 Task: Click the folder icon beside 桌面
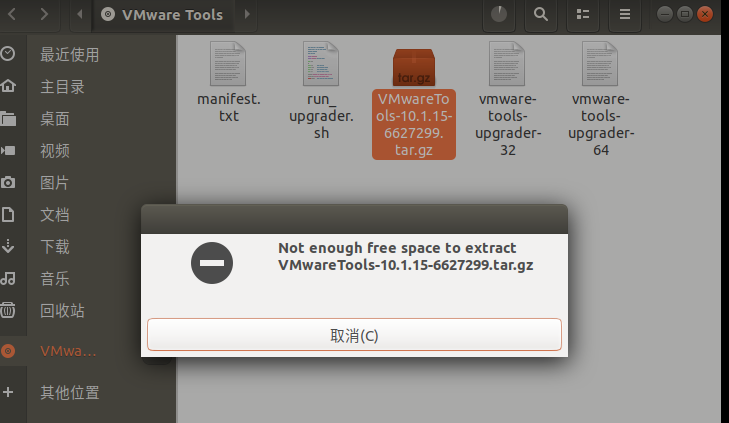point(8,119)
